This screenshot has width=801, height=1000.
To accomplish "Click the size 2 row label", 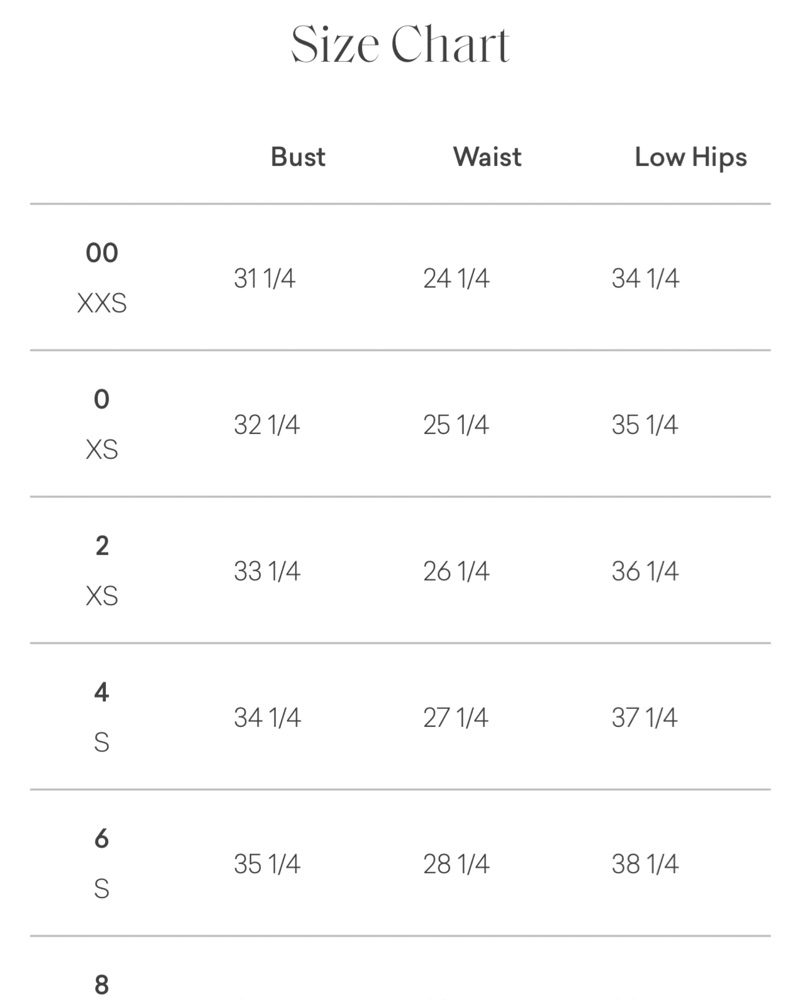I will pos(102,546).
